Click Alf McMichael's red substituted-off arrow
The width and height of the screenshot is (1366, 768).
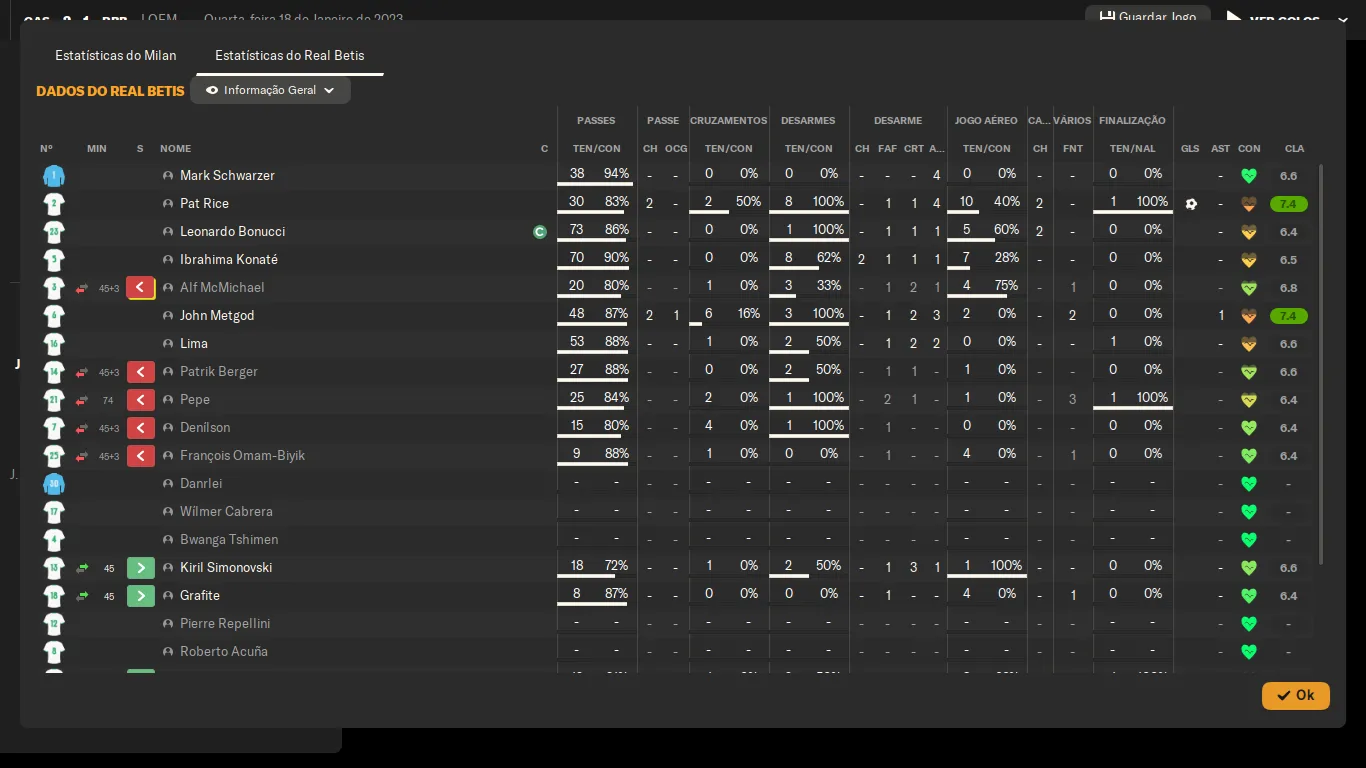141,288
